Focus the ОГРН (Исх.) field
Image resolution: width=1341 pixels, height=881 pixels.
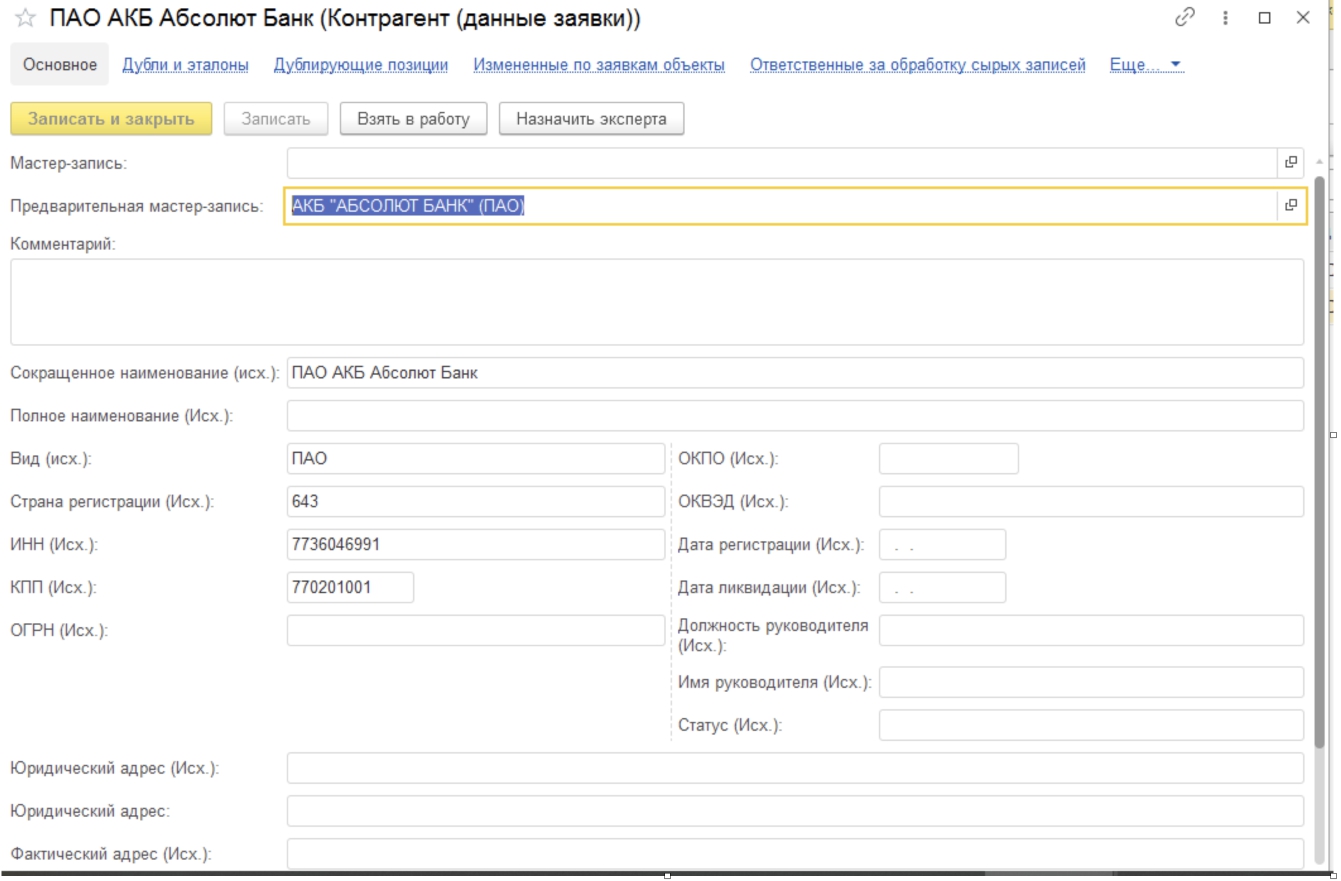tap(475, 630)
